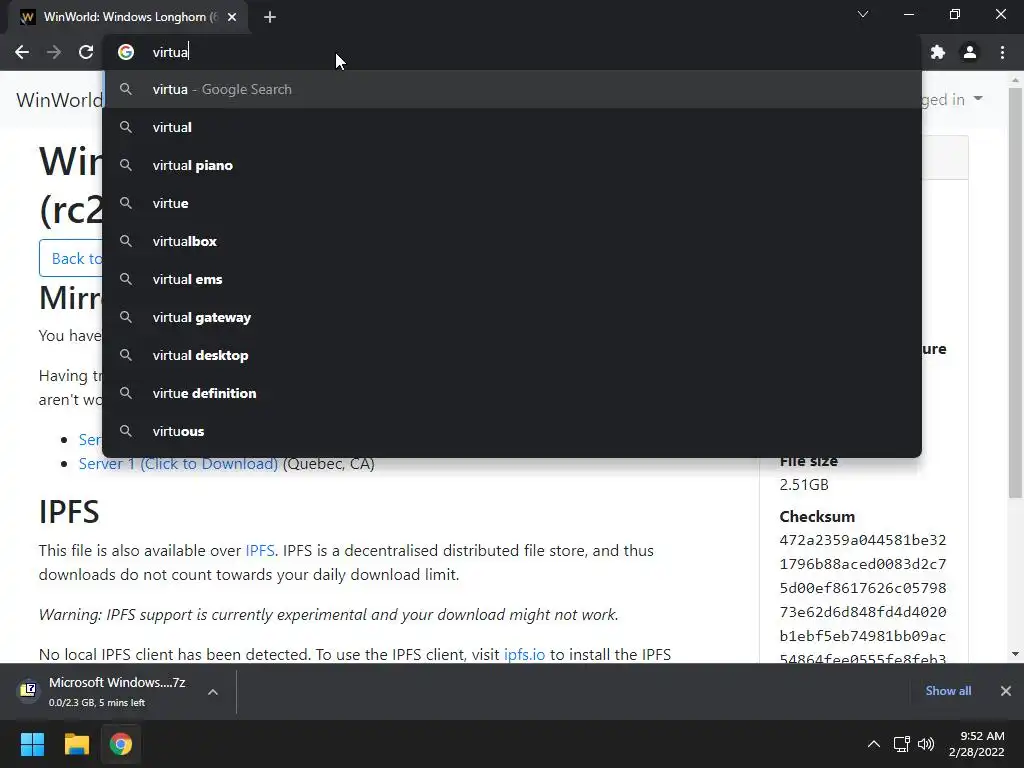Expand the logged-in account dropdown arrow

[978, 99]
